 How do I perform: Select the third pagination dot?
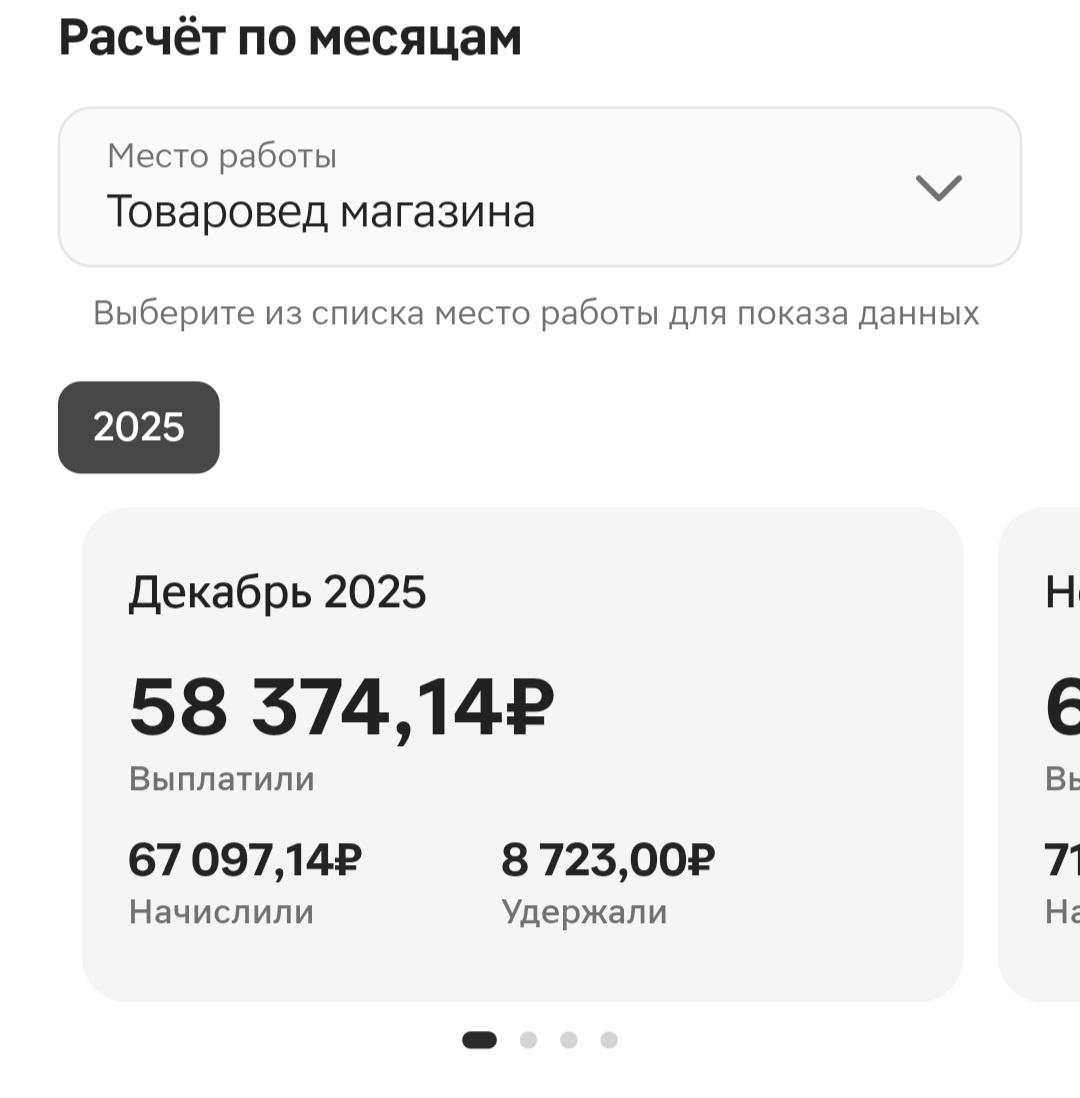point(568,1039)
